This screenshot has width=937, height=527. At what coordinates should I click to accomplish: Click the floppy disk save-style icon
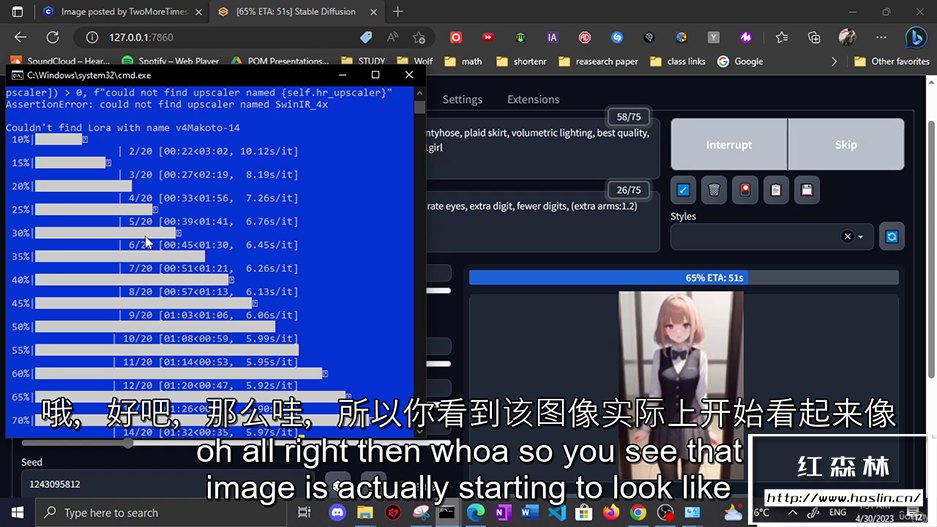807,190
